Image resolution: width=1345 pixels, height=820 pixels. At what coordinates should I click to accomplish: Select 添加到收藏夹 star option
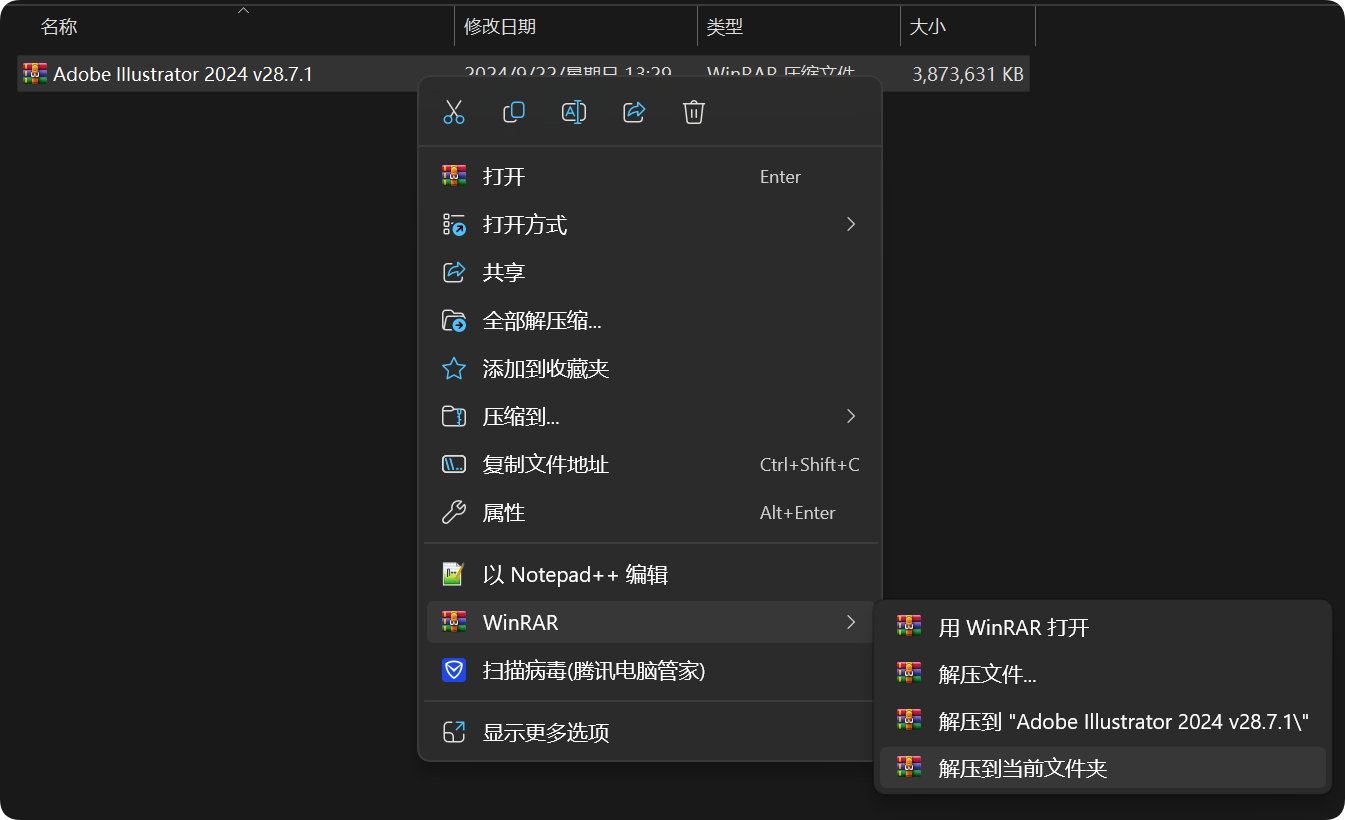[546, 369]
